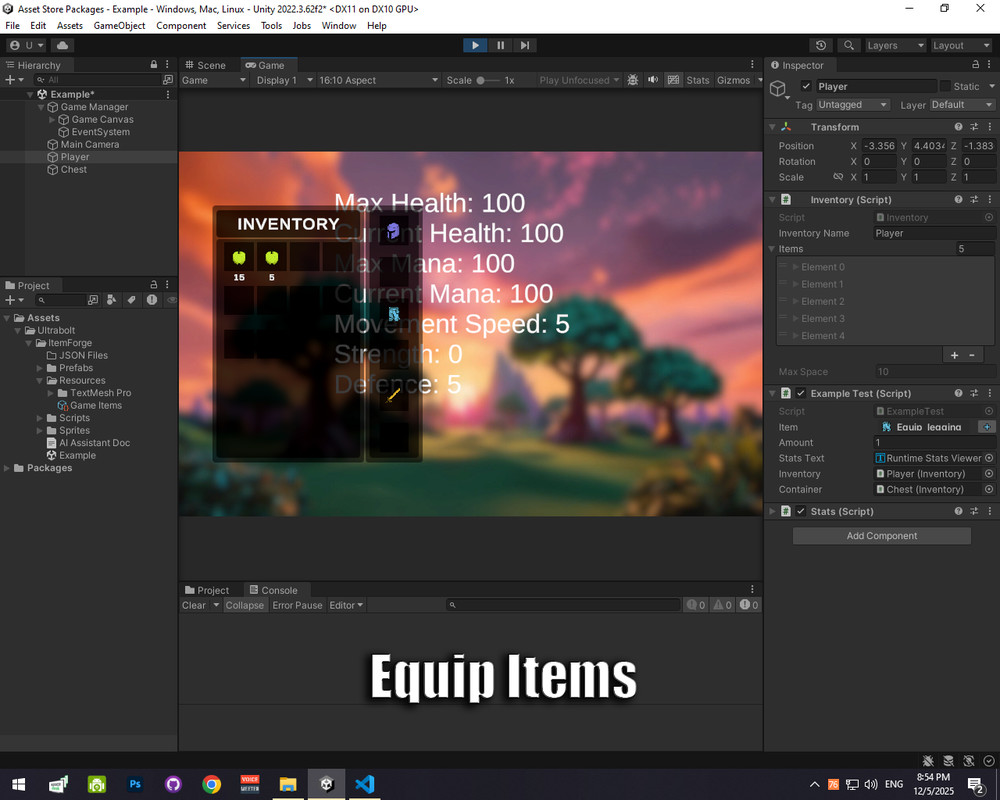The image size is (1000, 800).
Task: Click the Add Component button
Action: click(881, 535)
